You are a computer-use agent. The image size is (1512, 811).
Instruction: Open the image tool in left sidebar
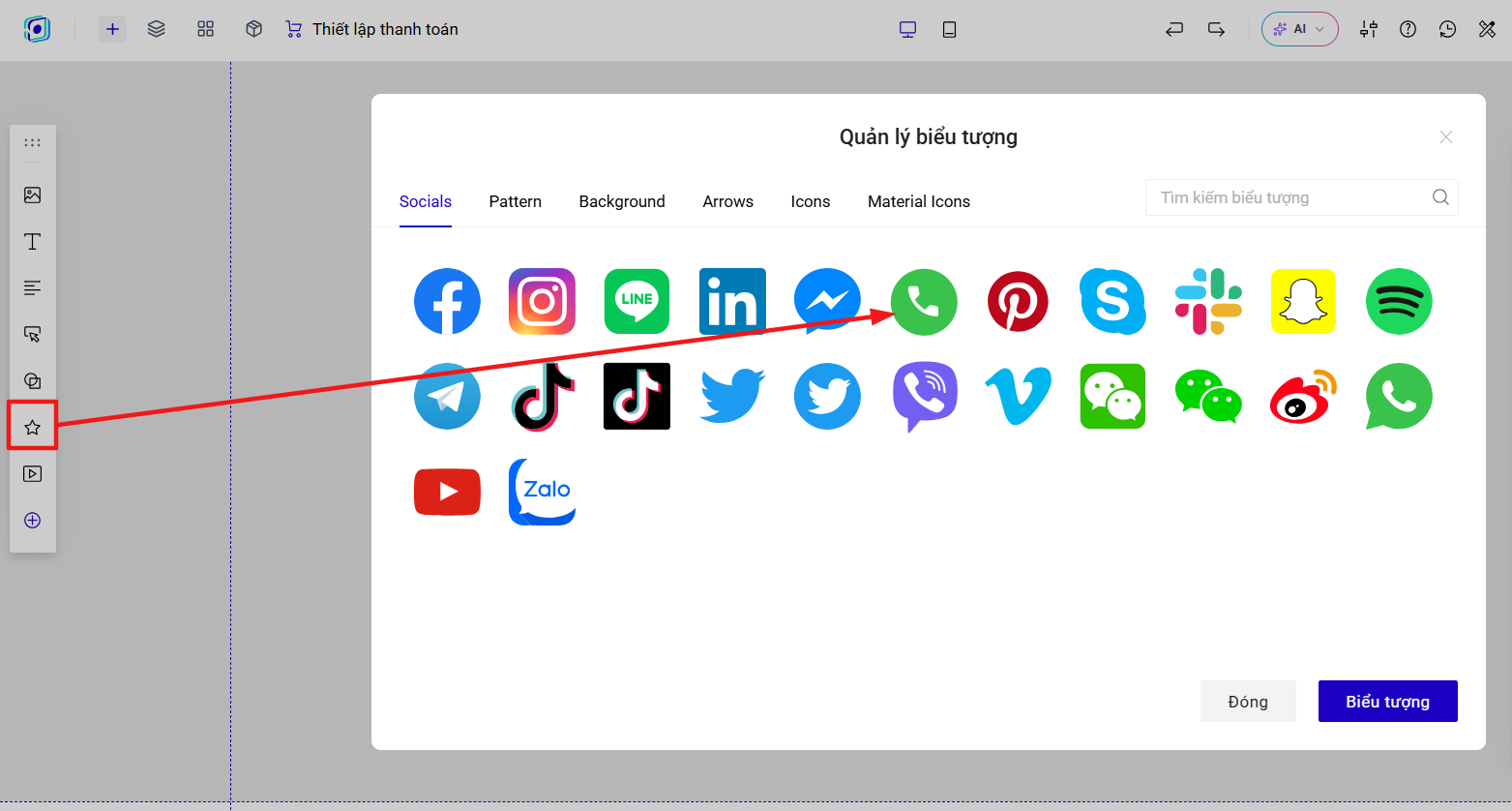click(33, 195)
